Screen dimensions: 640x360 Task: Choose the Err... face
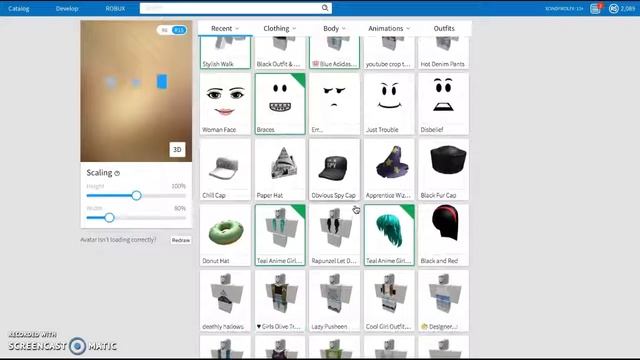click(335, 104)
